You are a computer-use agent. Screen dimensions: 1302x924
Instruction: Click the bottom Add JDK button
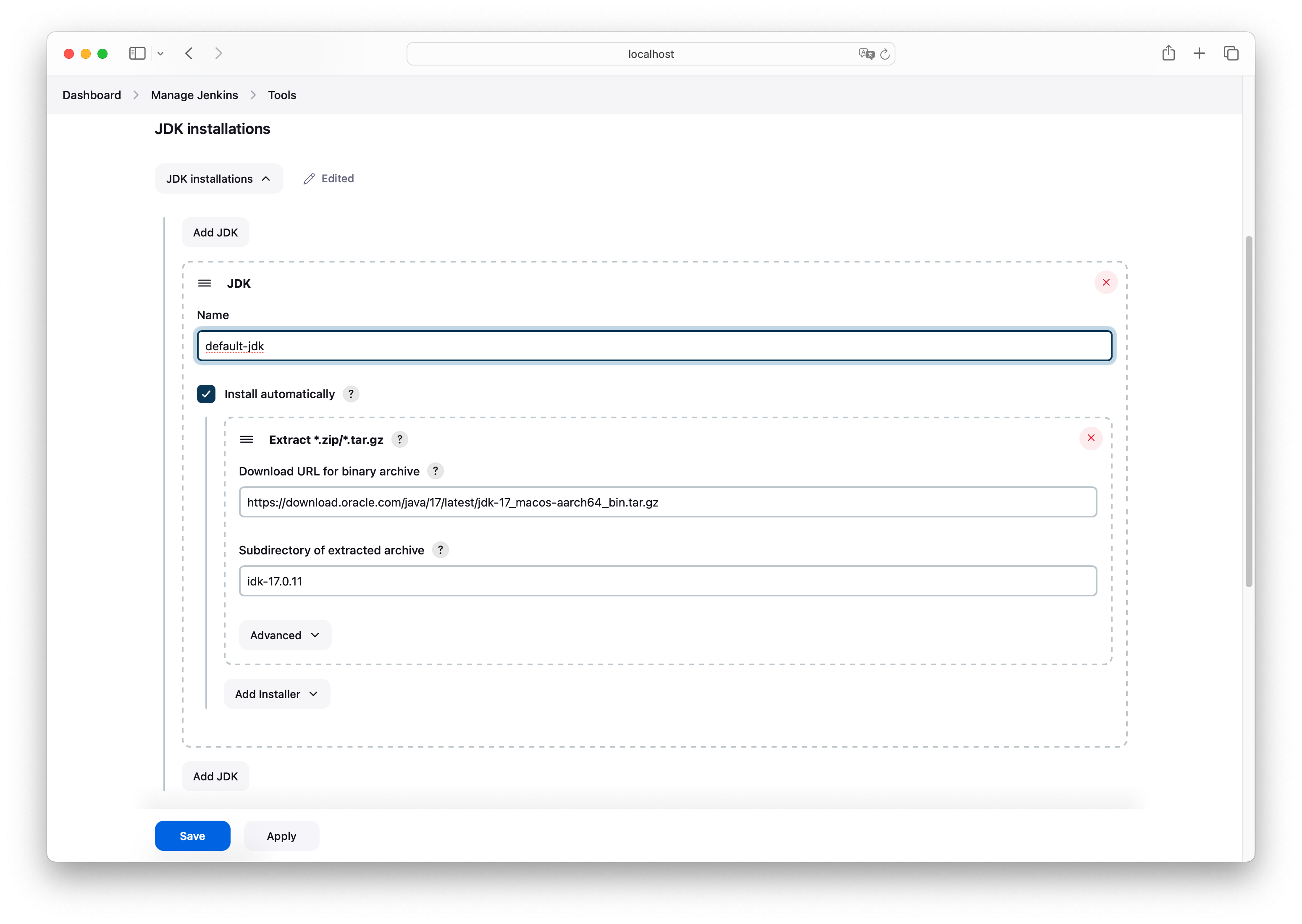coord(215,776)
